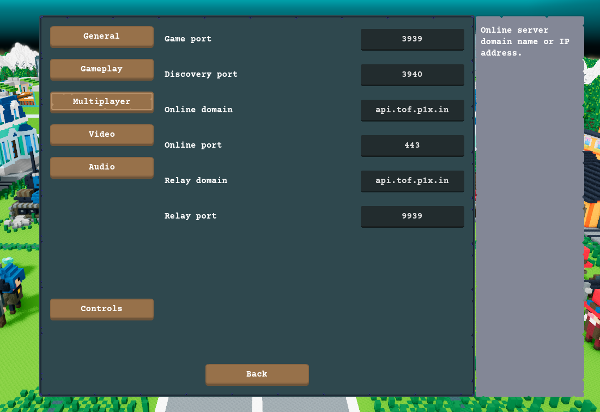
Task: Open the Controls configuration
Action: [x=102, y=309]
